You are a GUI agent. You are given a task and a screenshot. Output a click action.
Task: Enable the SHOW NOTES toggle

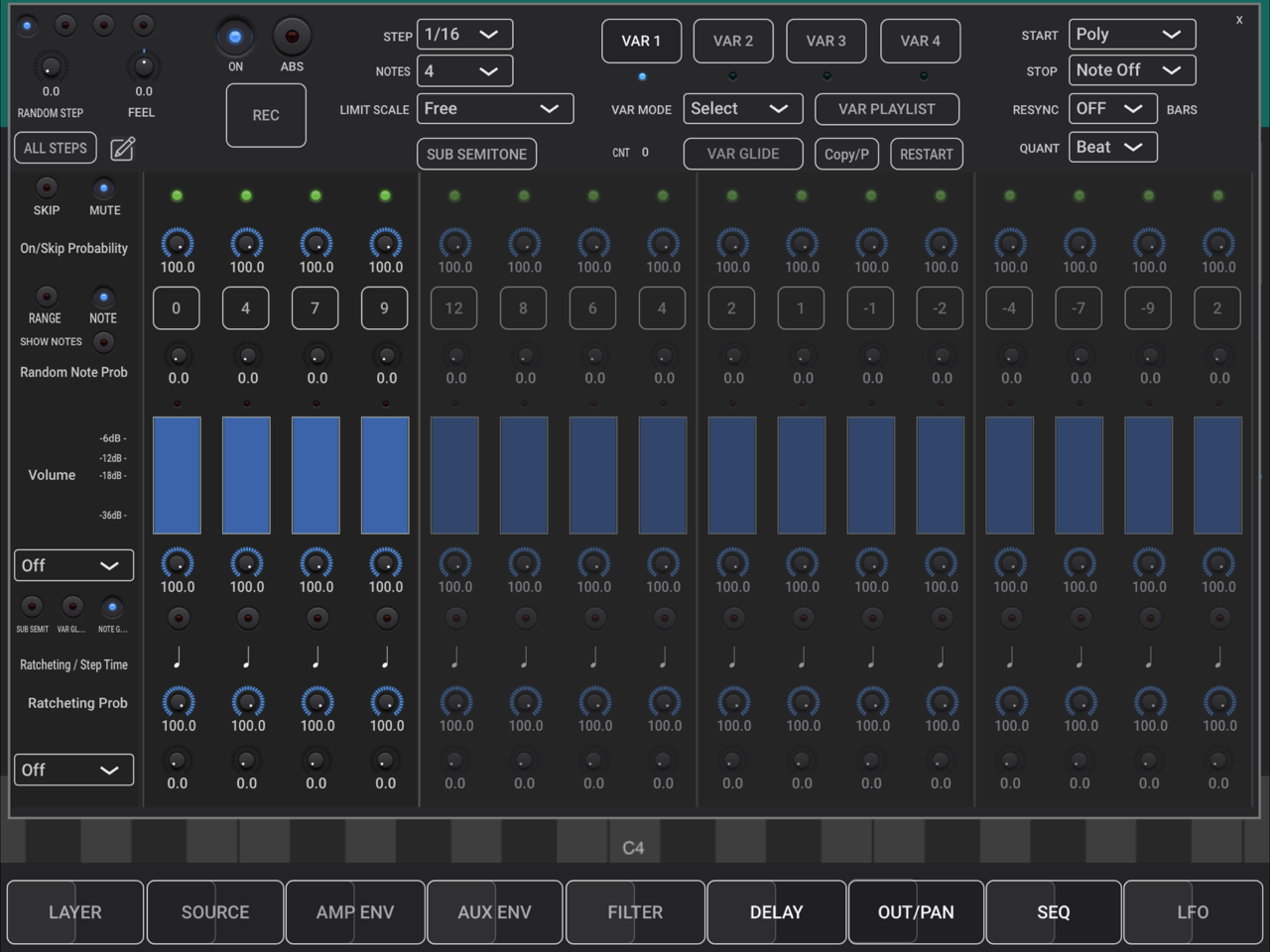click(x=103, y=342)
